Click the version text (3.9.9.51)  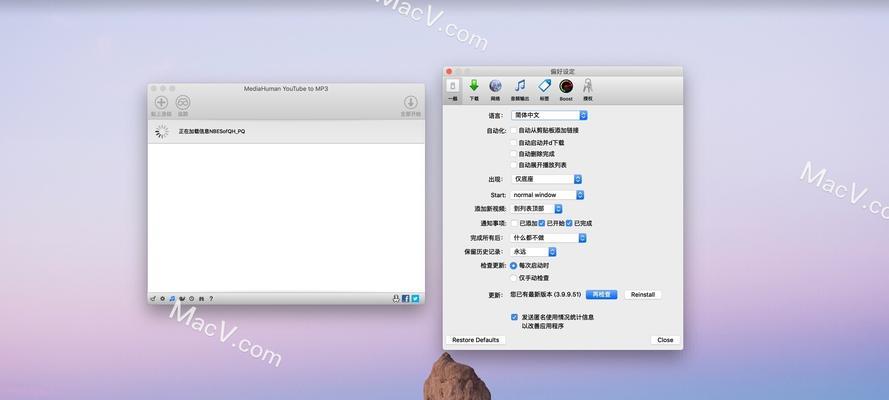(567, 295)
